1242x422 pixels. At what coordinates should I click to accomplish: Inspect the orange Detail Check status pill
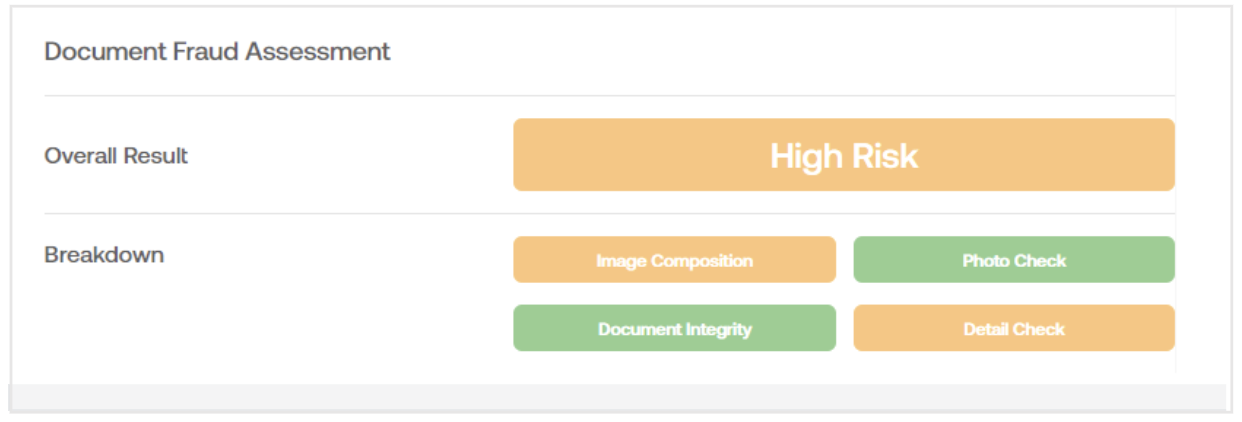point(1014,328)
